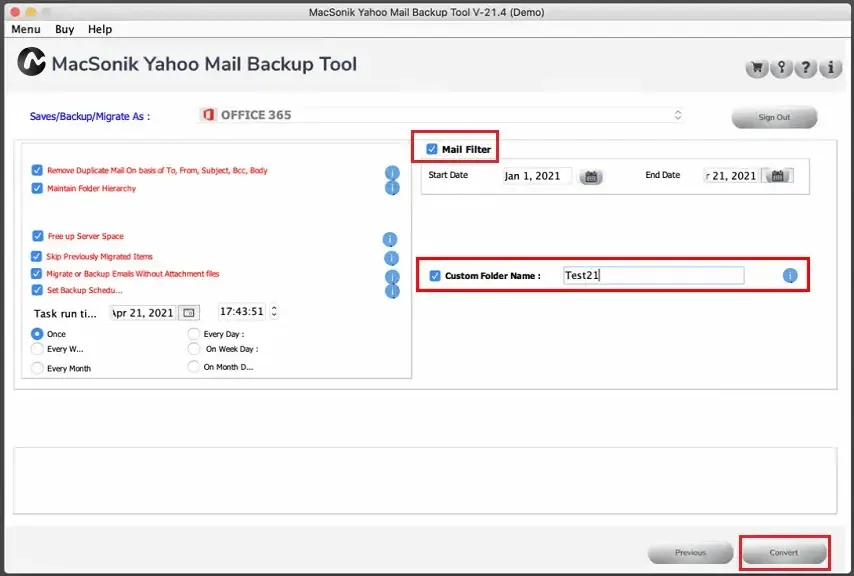Click the Start Date field Jan 1, 2021
The image size is (854, 576).
pos(537,176)
